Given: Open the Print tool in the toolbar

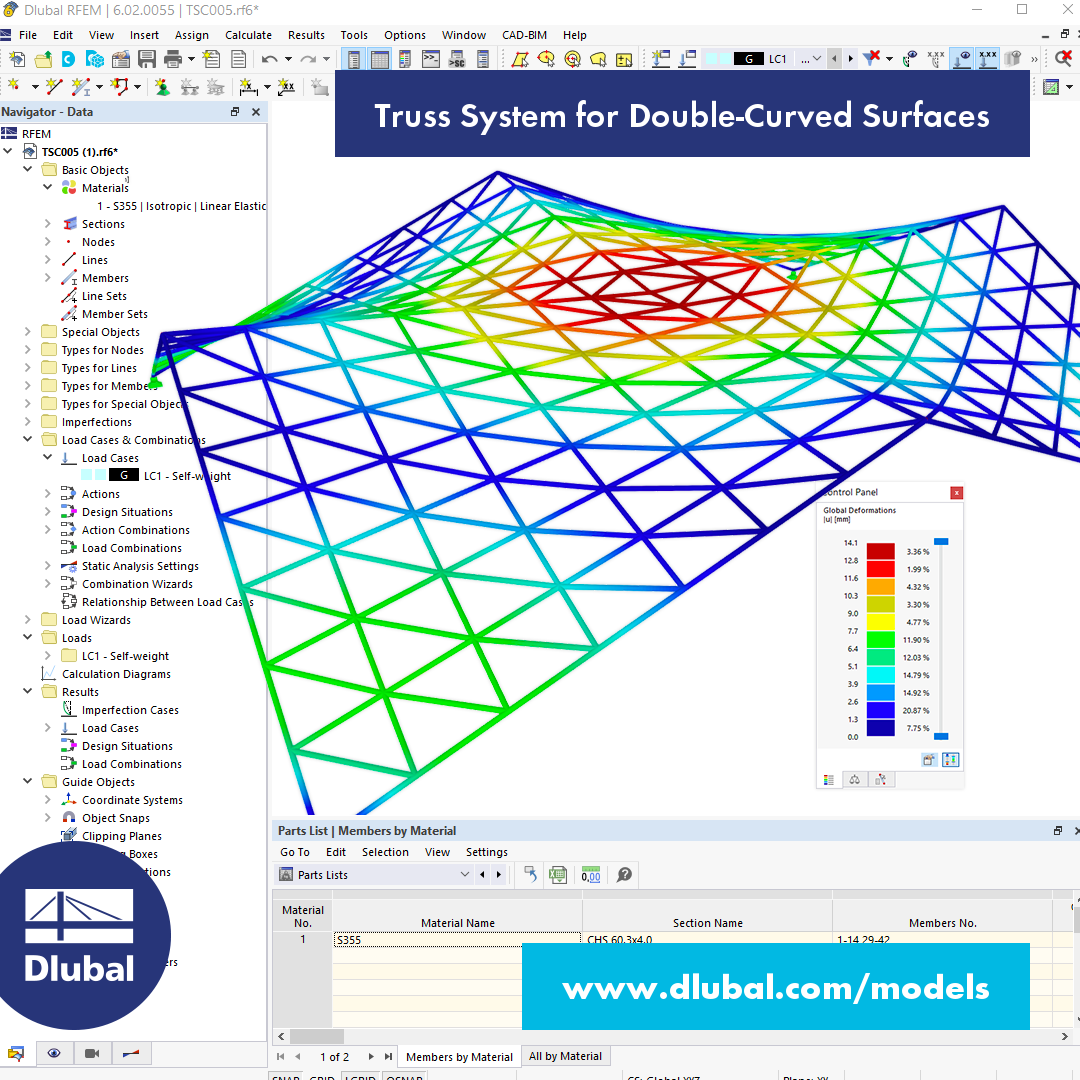Looking at the screenshot, I should pos(173,59).
